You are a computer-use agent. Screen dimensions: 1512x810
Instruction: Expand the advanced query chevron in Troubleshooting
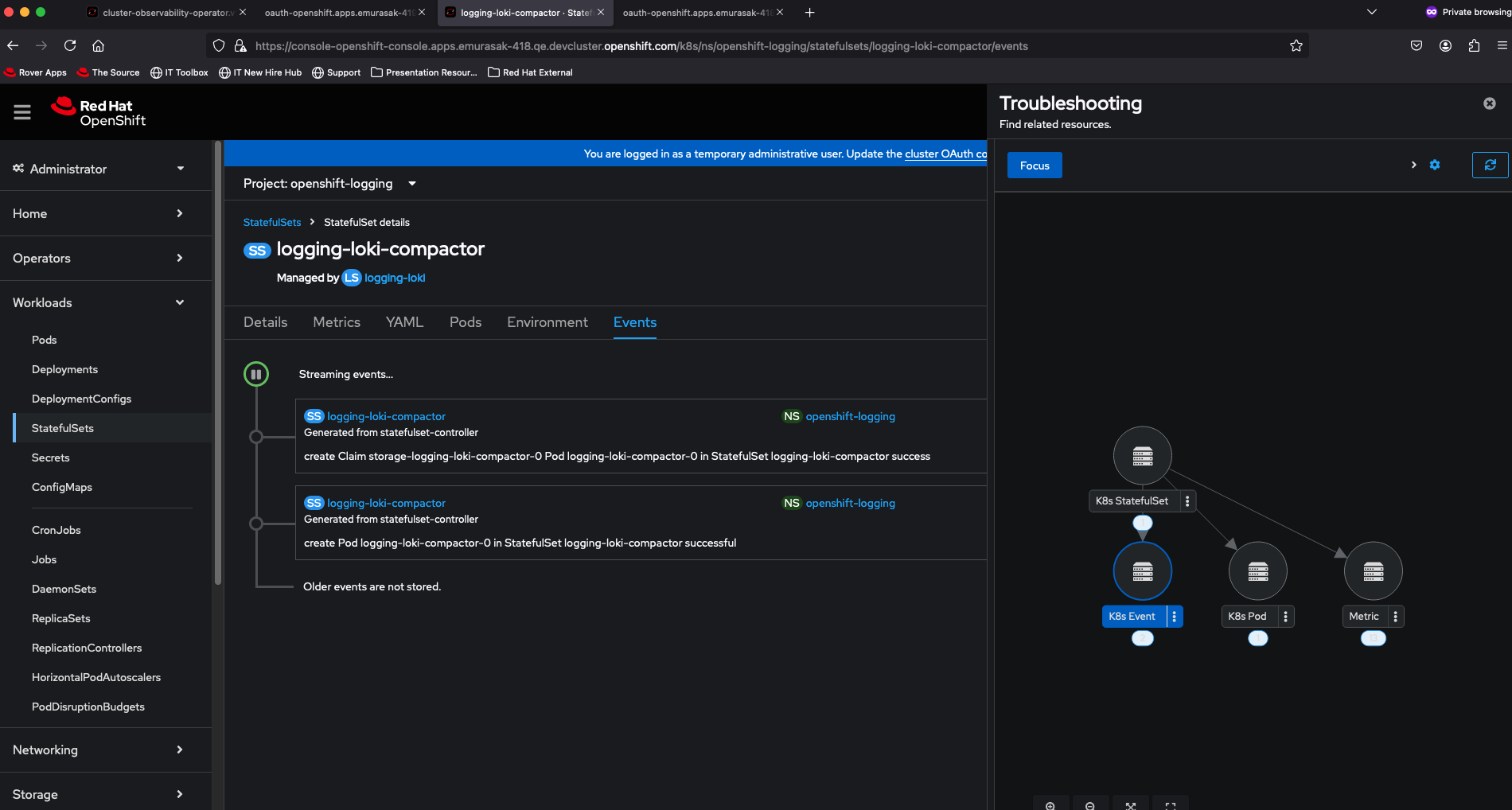pos(1414,165)
